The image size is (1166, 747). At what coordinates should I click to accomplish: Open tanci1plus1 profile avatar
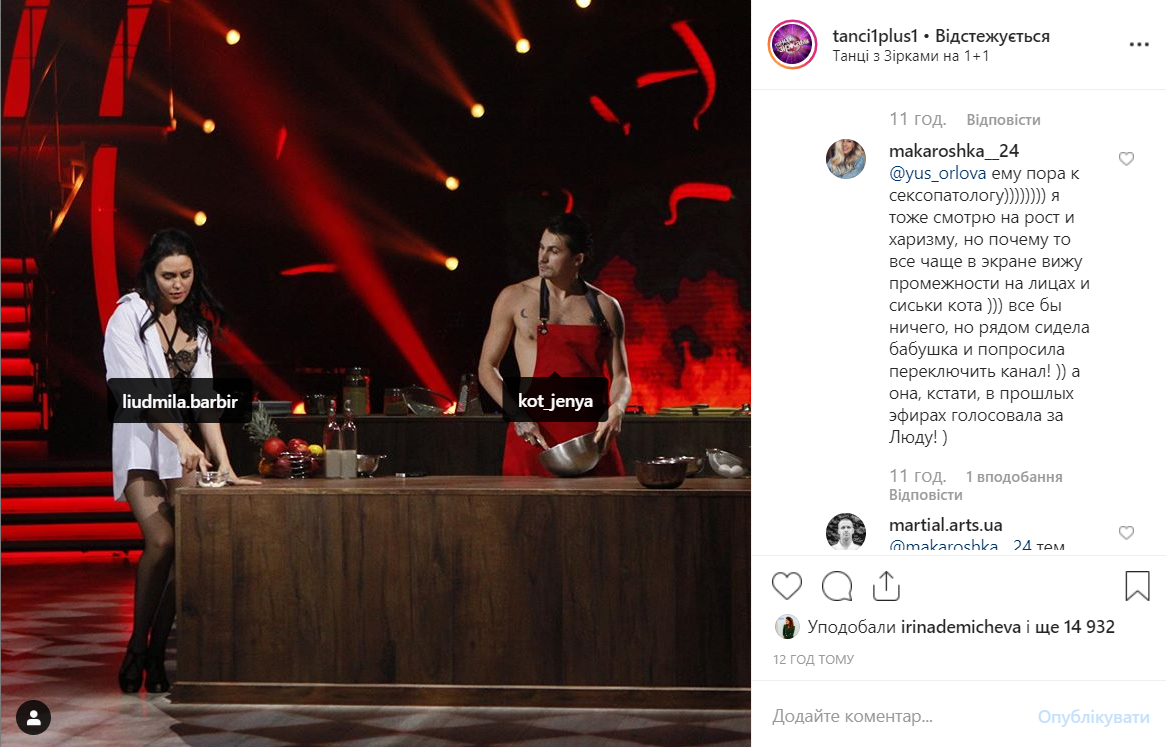tap(792, 45)
